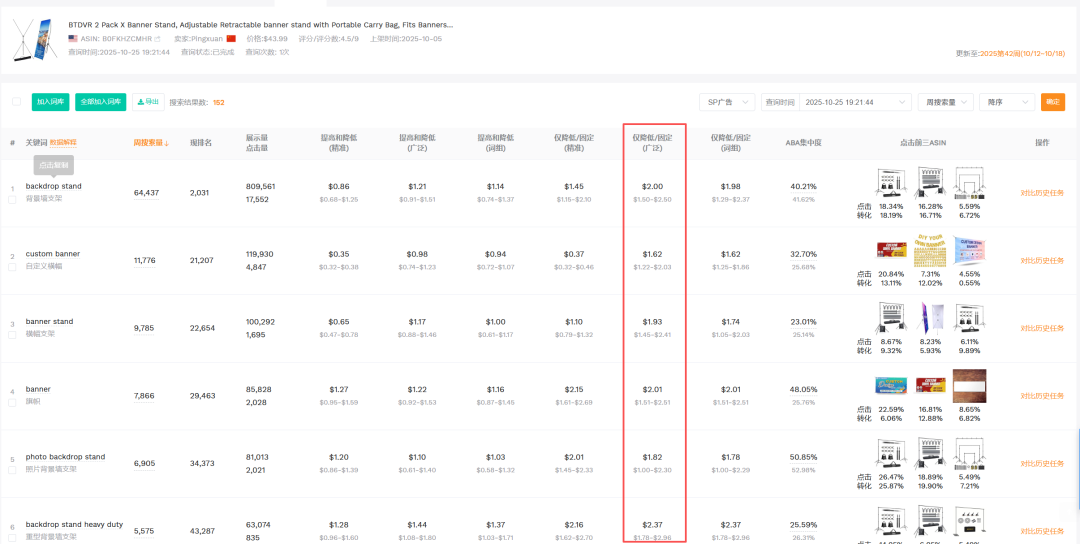
Task: Click the BTDVR banner stand product image
Action: point(31,36)
